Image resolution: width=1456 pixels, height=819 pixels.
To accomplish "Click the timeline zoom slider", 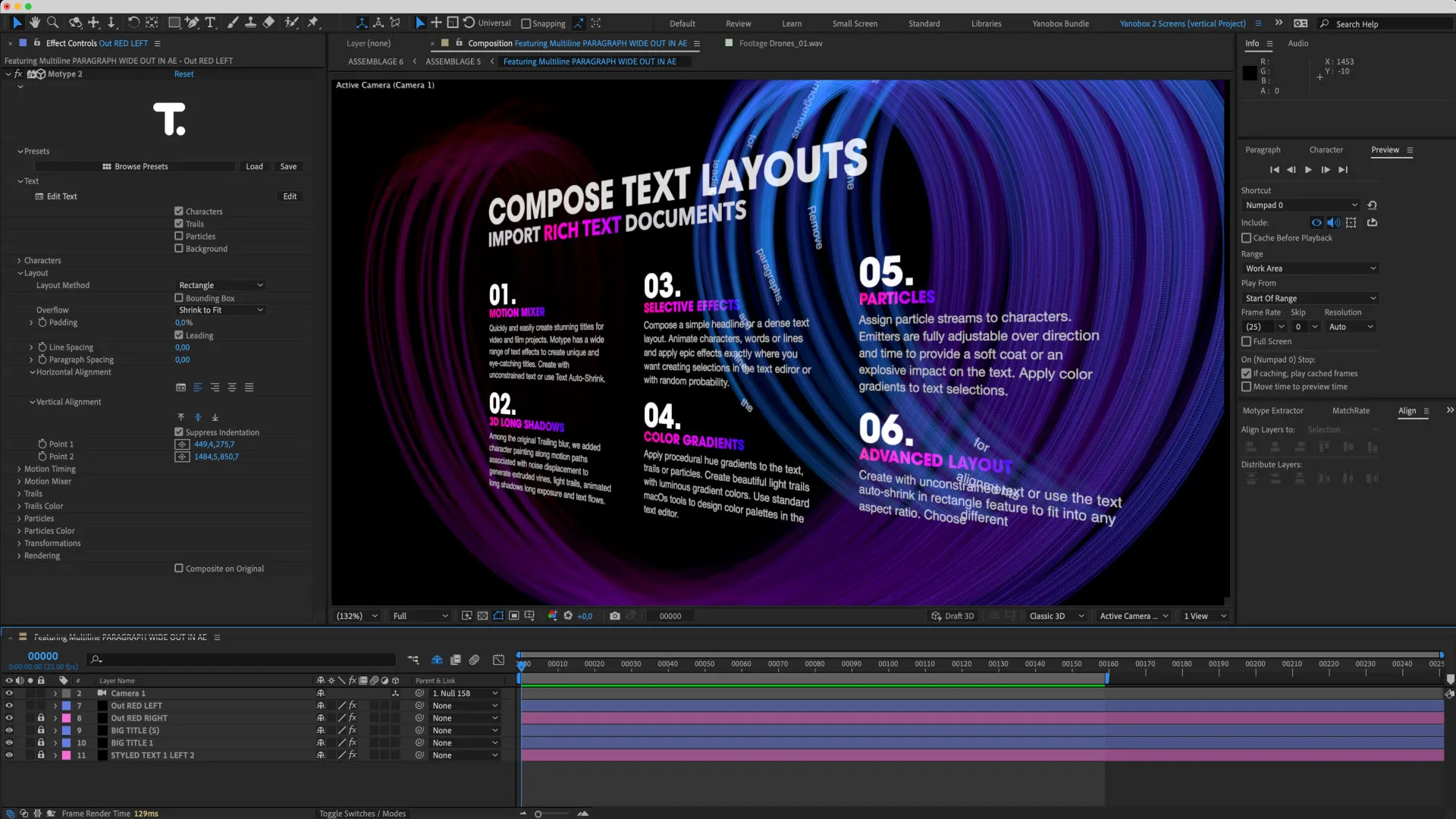I will point(538,814).
